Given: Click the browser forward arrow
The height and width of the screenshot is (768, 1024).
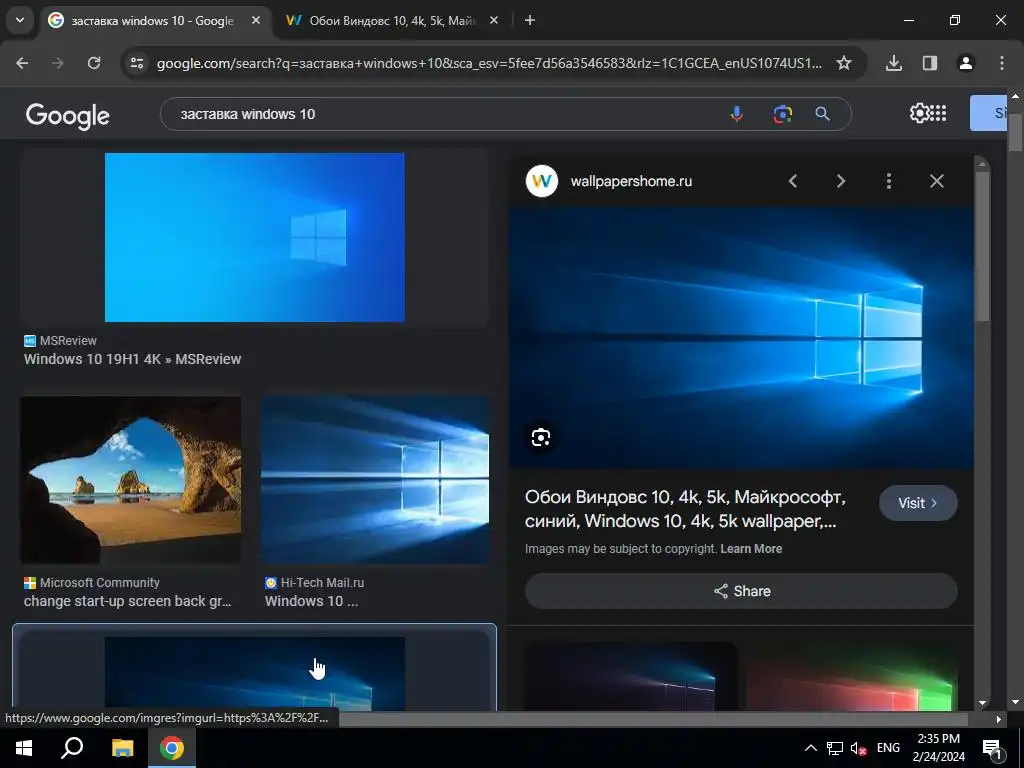Looking at the screenshot, I should click(58, 63).
